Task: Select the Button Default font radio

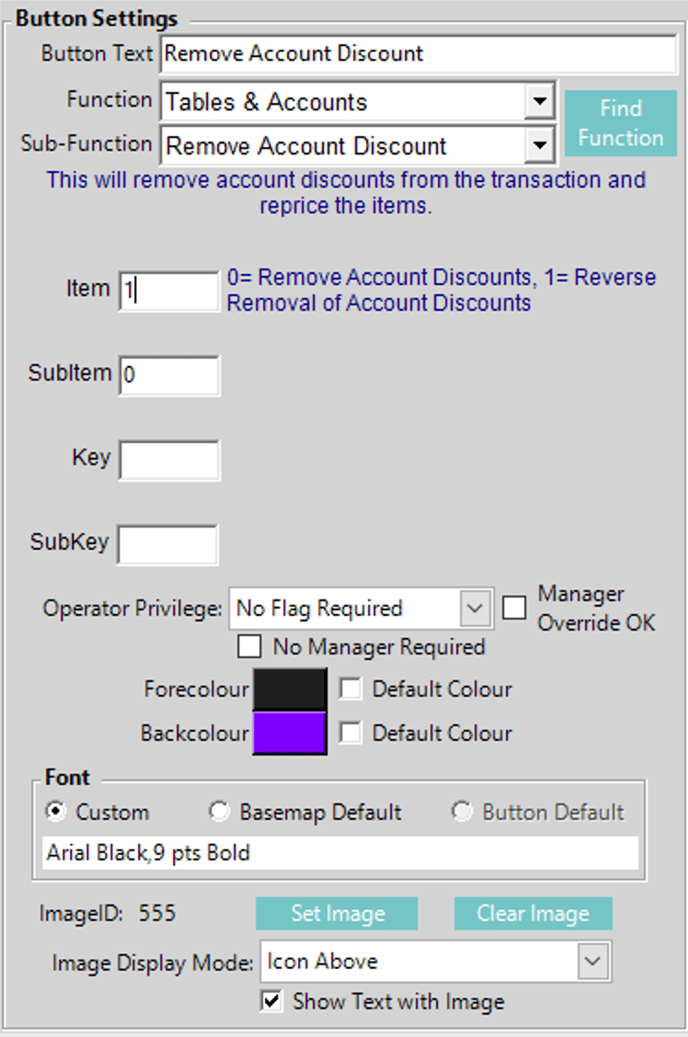Action: 462,811
